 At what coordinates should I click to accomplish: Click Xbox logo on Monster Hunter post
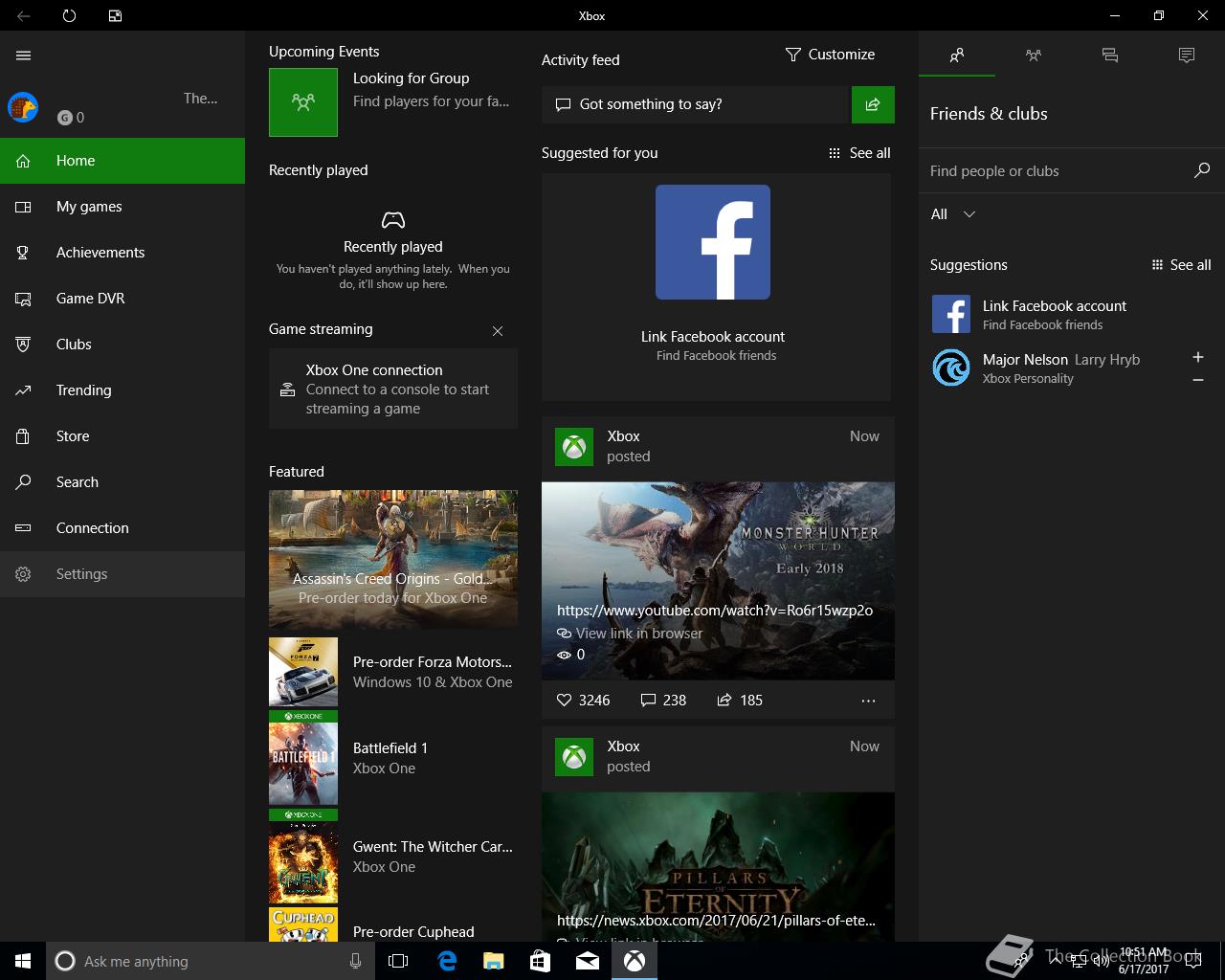click(574, 446)
